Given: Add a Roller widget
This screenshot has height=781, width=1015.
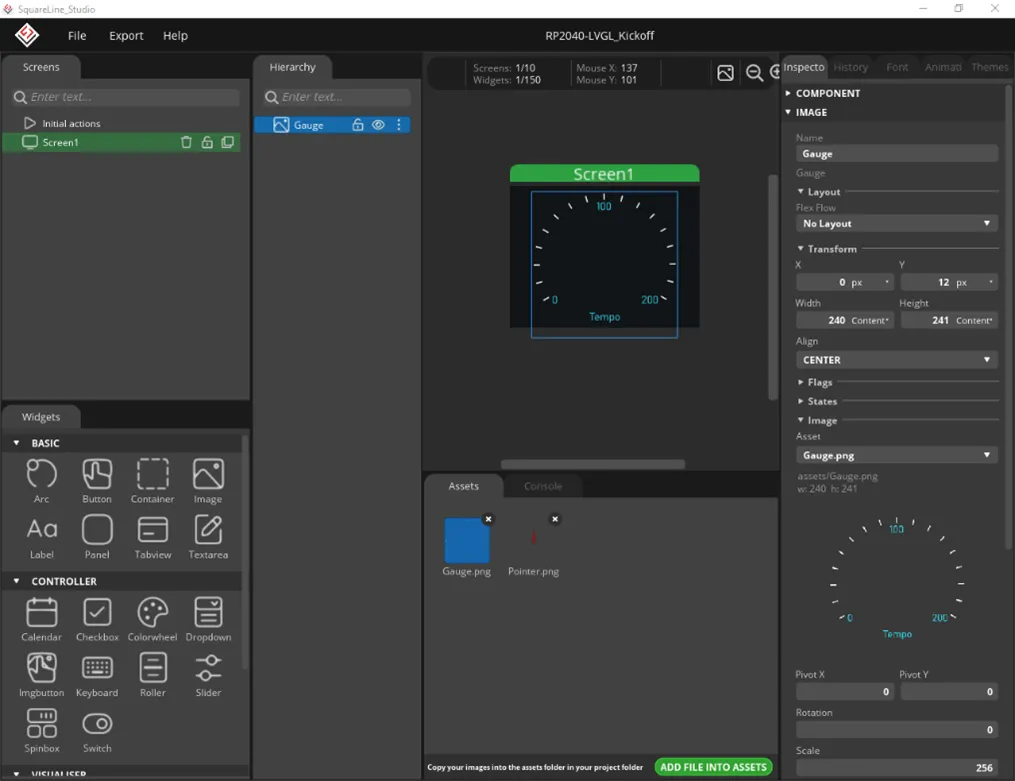Looking at the screenshot, I should tap(153, 674).
